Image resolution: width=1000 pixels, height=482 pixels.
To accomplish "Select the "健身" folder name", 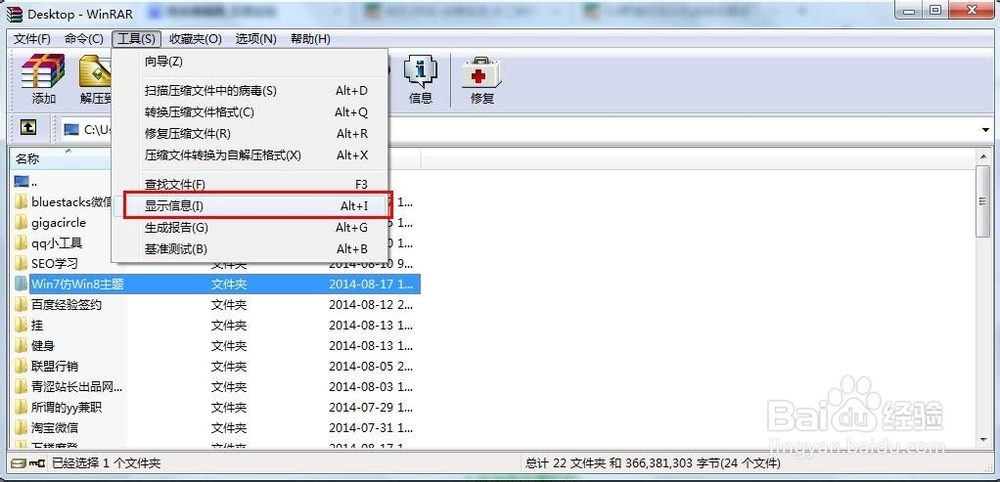I will click(43, 346).
